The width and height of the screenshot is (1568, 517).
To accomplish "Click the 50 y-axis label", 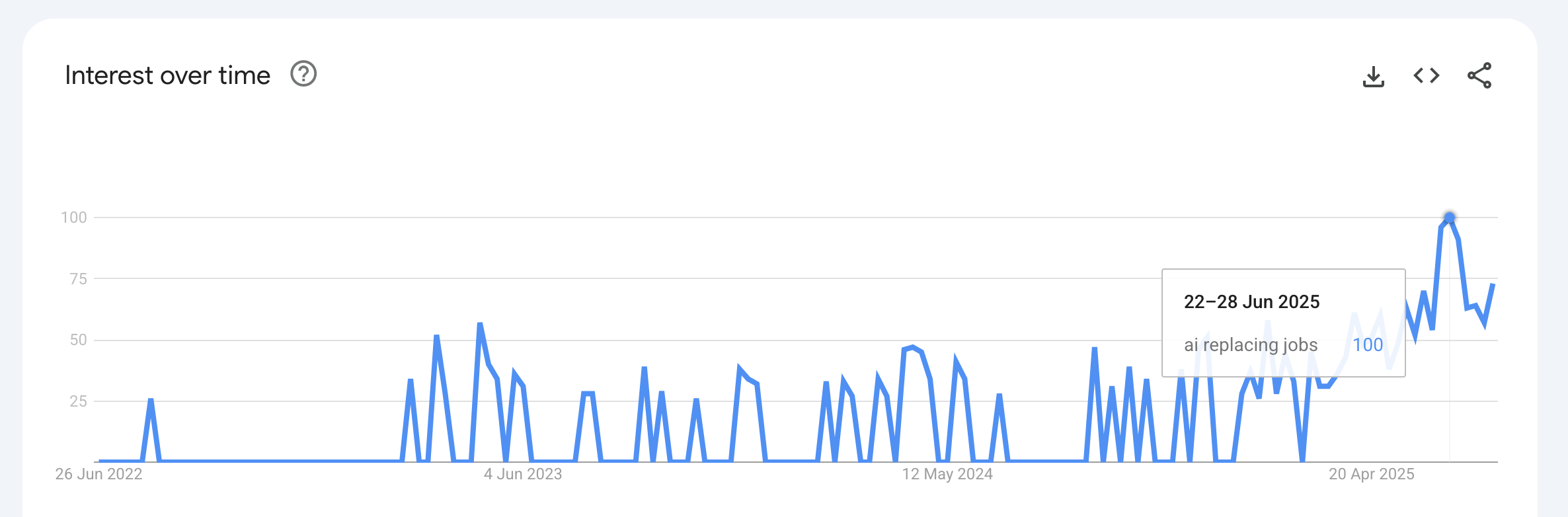I will pos(78,340).
